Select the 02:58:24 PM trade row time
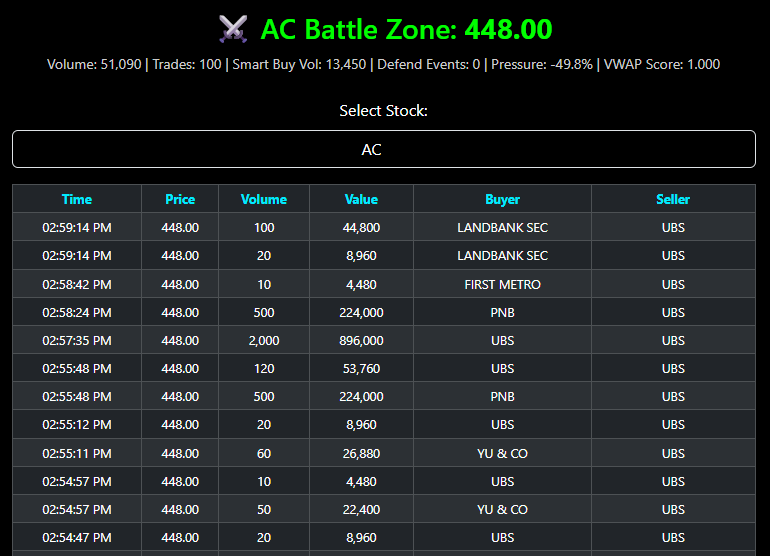770x556 pixels. point(77,312)
